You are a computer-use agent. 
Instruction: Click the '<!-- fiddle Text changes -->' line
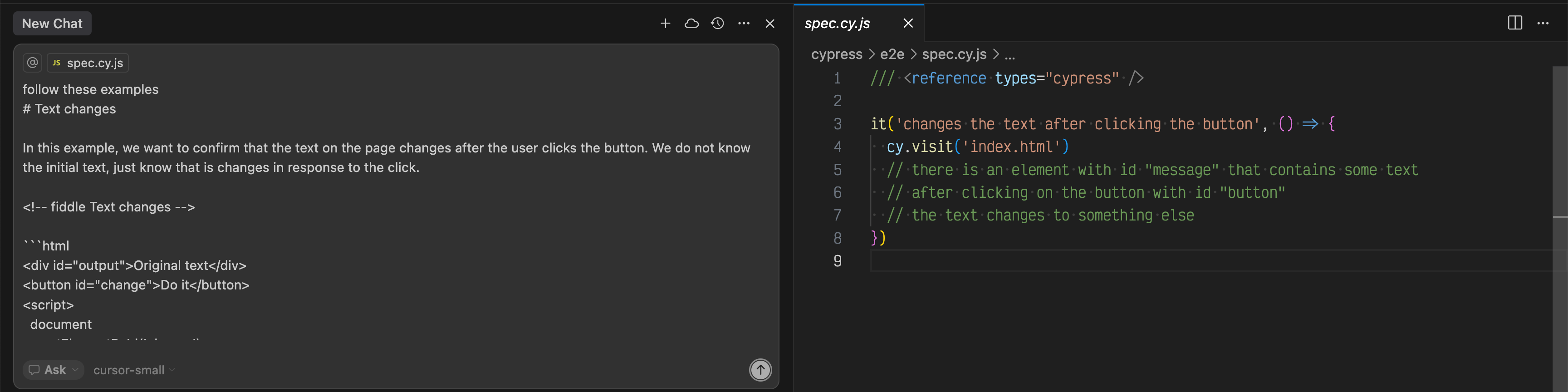coord(109,207)
